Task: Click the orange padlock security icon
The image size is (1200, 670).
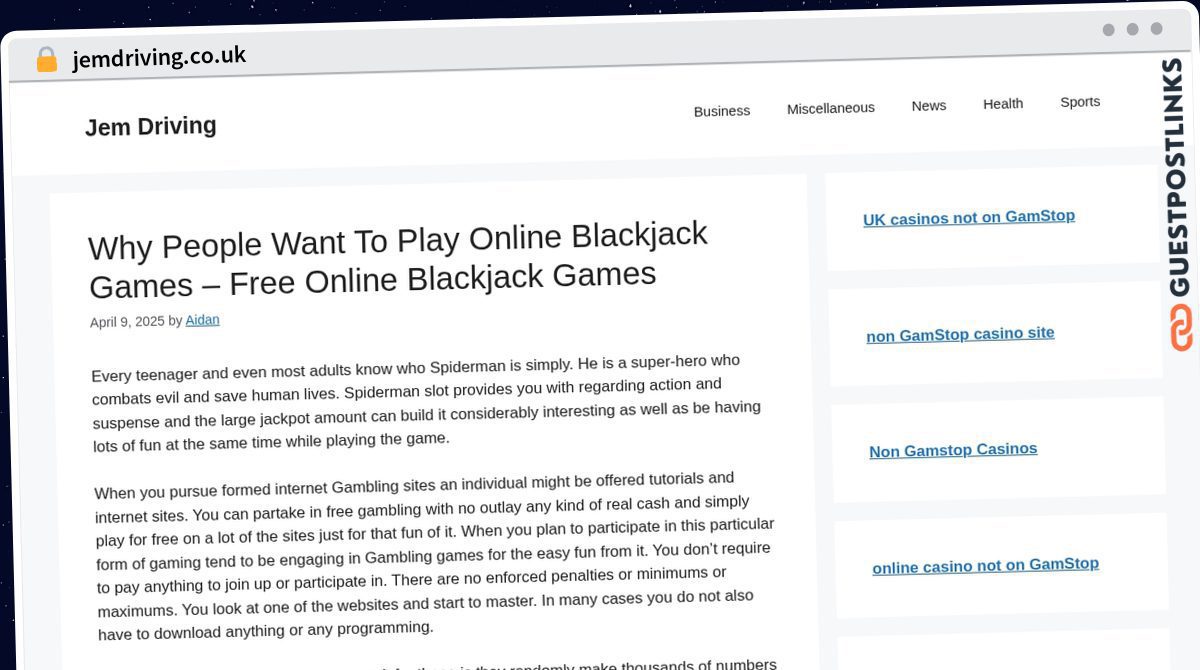Action: (x=46, y=60)
